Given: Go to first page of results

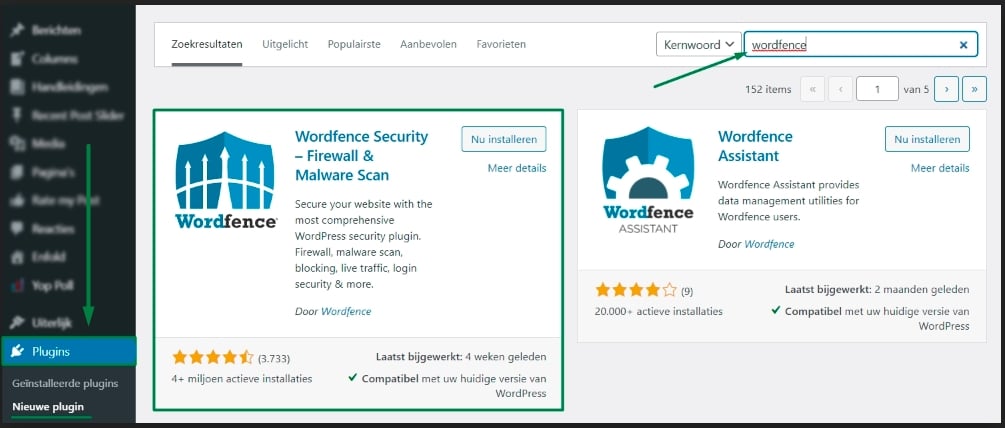Looking at the screenshot, I should point(813,89).
